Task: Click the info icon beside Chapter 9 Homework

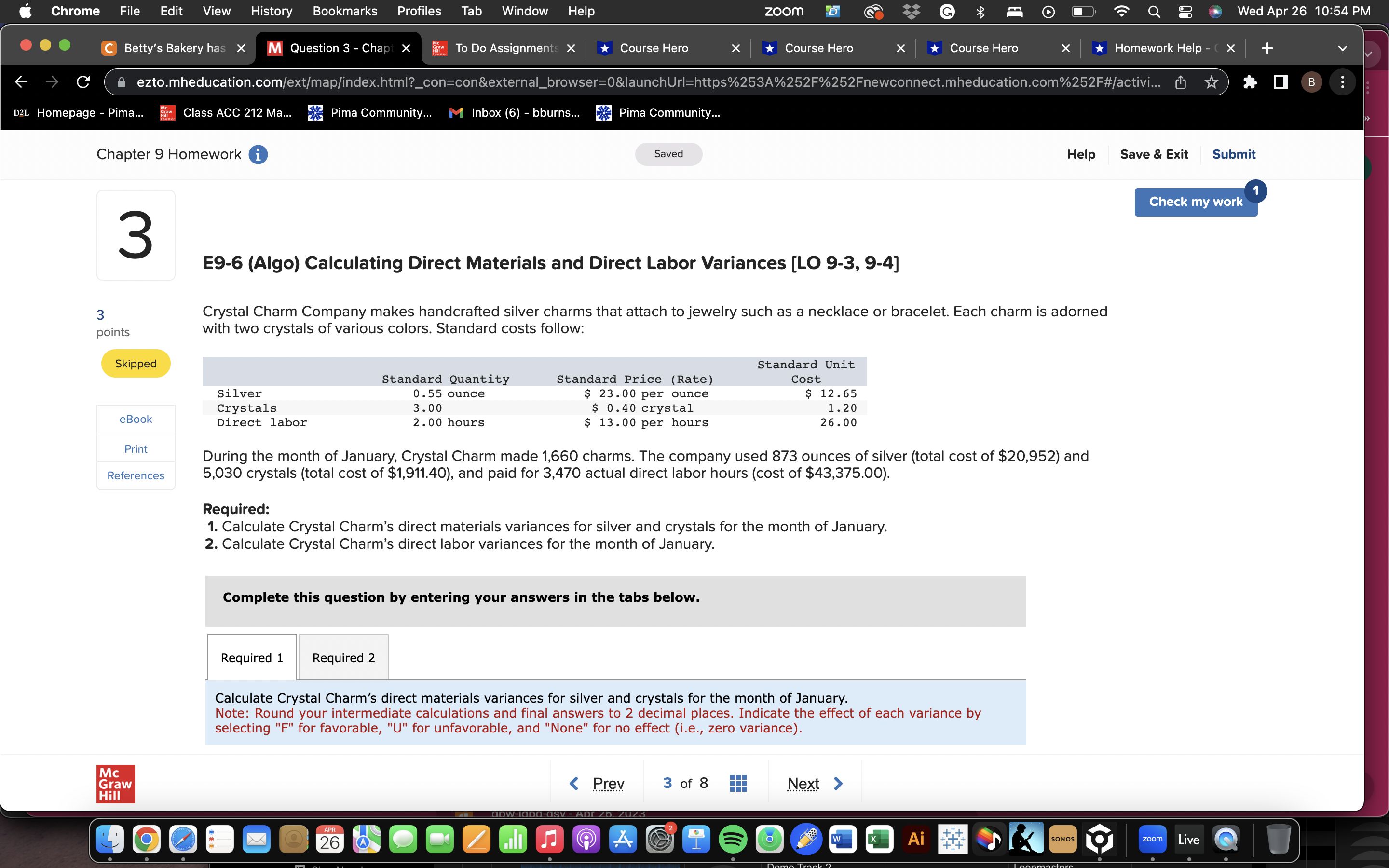Action: click(x=259, y=154)
